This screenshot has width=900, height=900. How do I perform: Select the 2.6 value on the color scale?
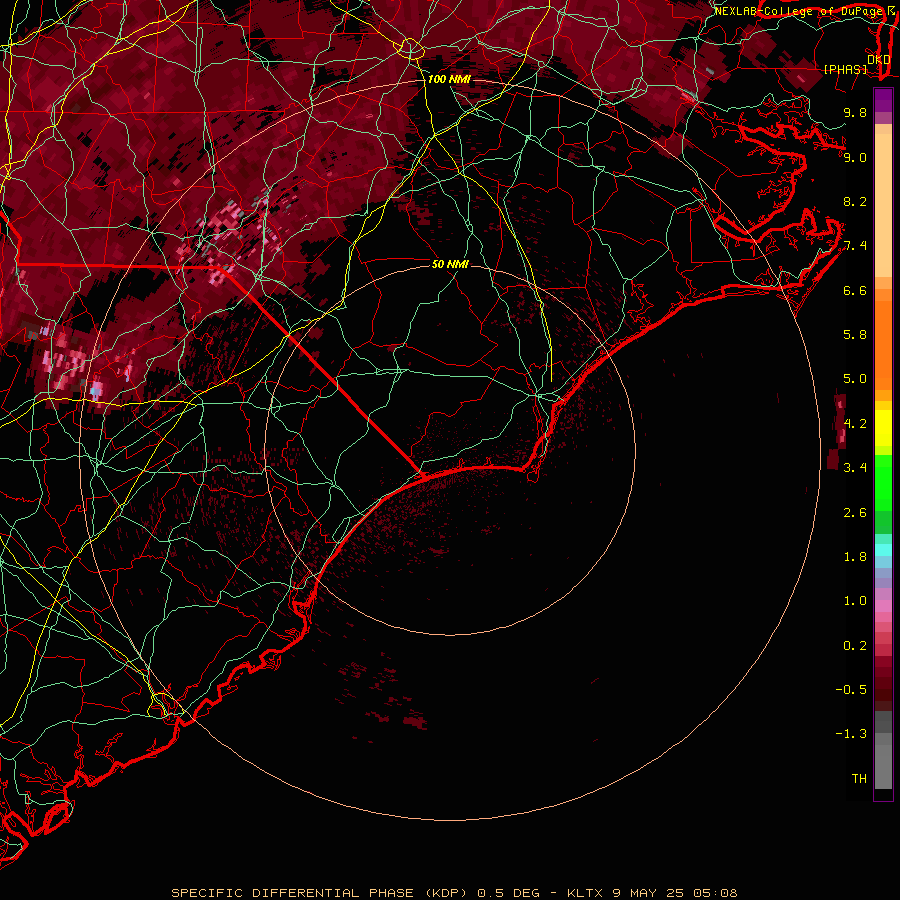pyautogui.click(x=855, y=513)
